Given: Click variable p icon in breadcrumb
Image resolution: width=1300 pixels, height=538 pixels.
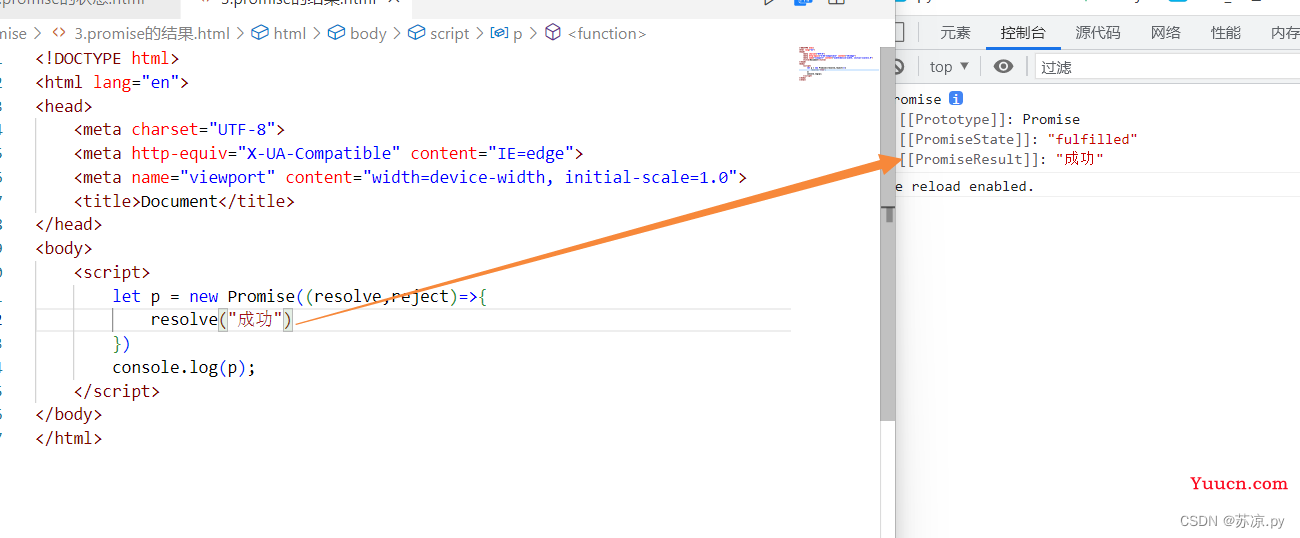Looking at the screenshot, I should point(498,33).
